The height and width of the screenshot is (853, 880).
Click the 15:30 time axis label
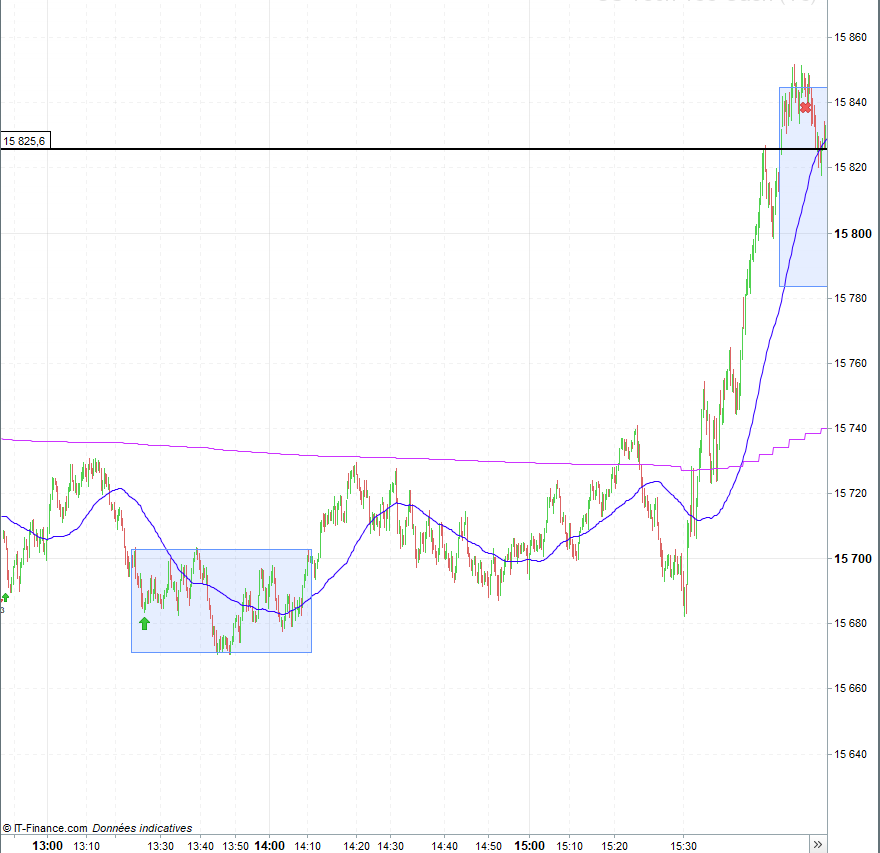[x=683, y=846]
